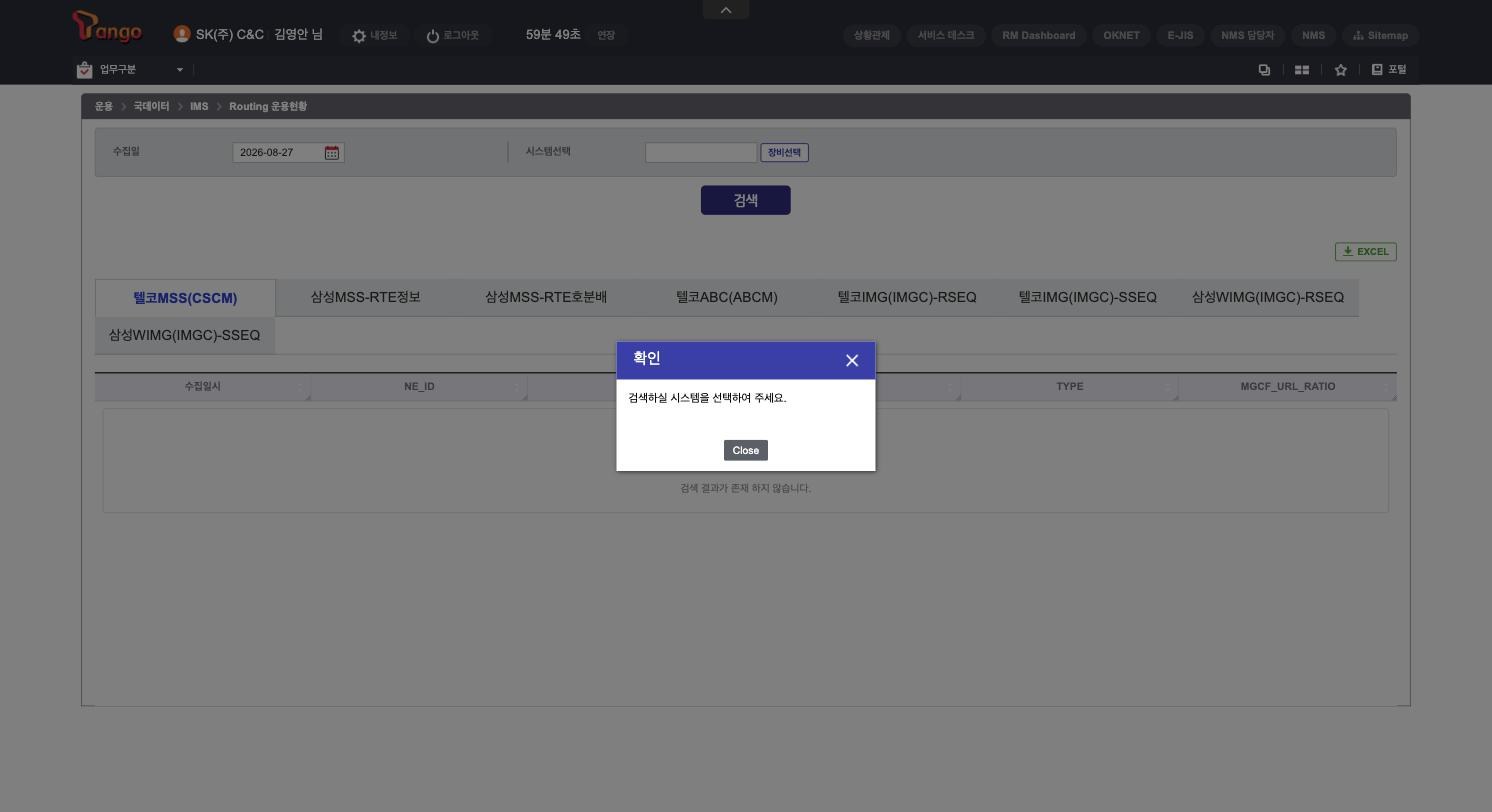The height and width of the screenshot is (812, 1492).
Task: Click the 시스템선택 text field
Action: (x=701, y=153)
